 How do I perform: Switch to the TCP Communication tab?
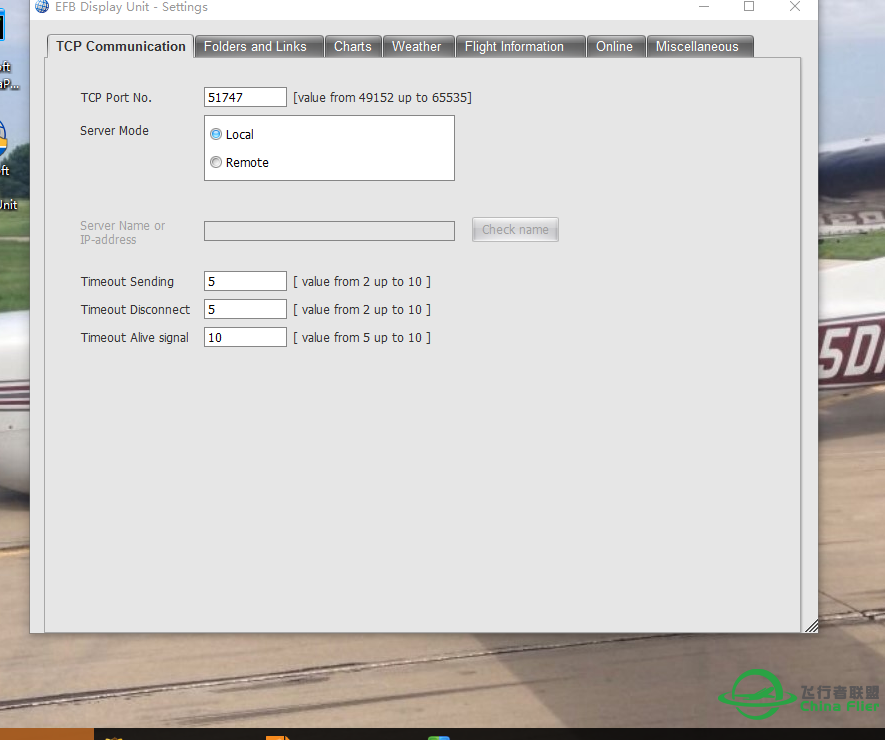(x=120, y=46)
